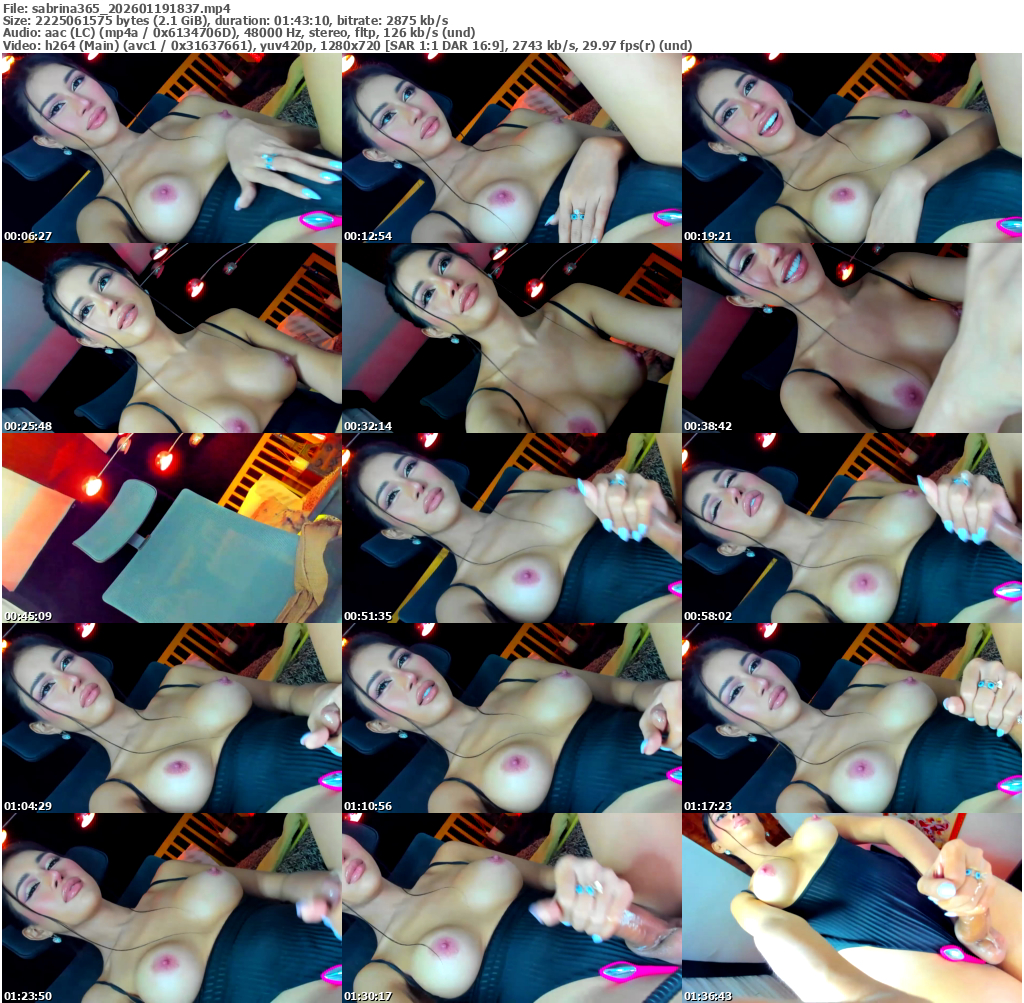The height and width of the screenshot is (1003, 1024).
Task: Click the thumbnail stamped 01:10:56
Action: coord(511,718)
